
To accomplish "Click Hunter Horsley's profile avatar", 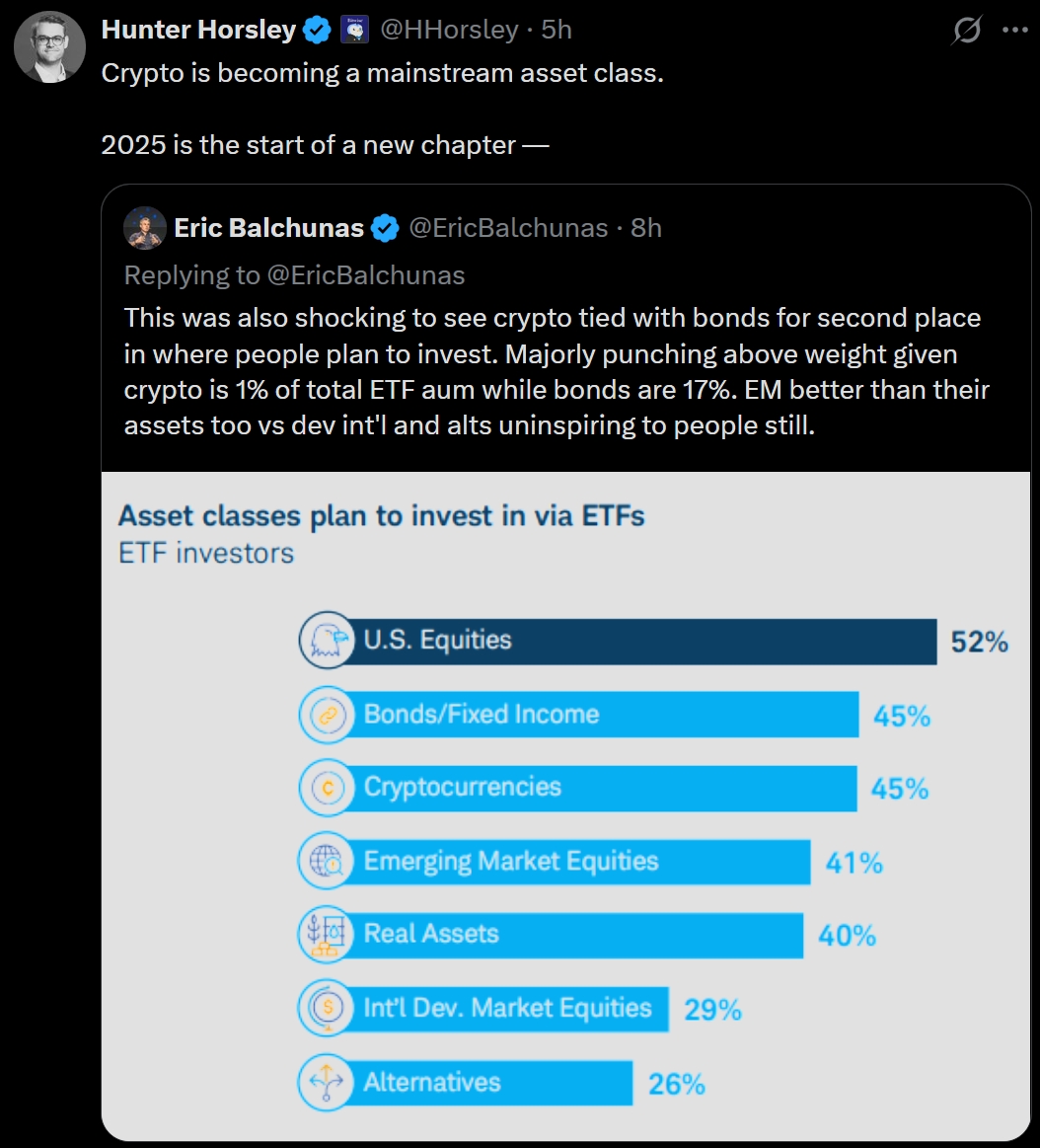I will (x=49, y=47).
